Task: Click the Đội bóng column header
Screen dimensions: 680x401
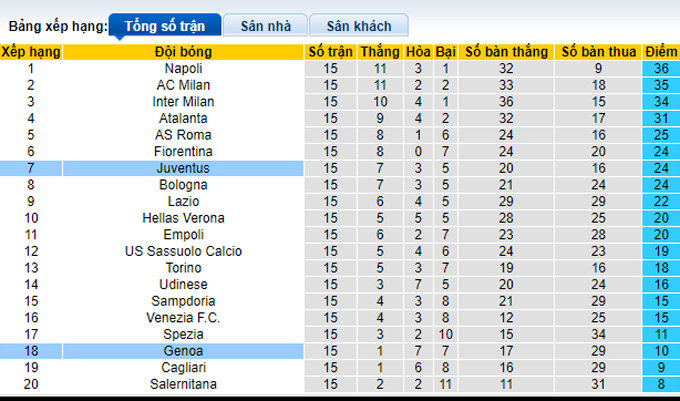Action: click(x=183, y=51)
